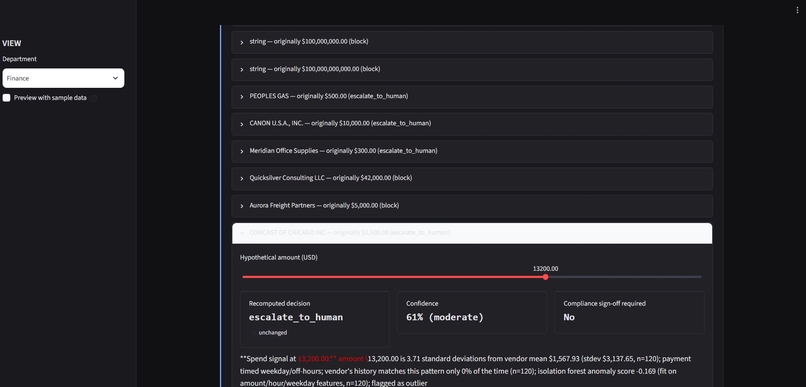Click the 'Hypothetical amount (USD)' label
This screenshot has width=806, height=387.
pos(279,257)
